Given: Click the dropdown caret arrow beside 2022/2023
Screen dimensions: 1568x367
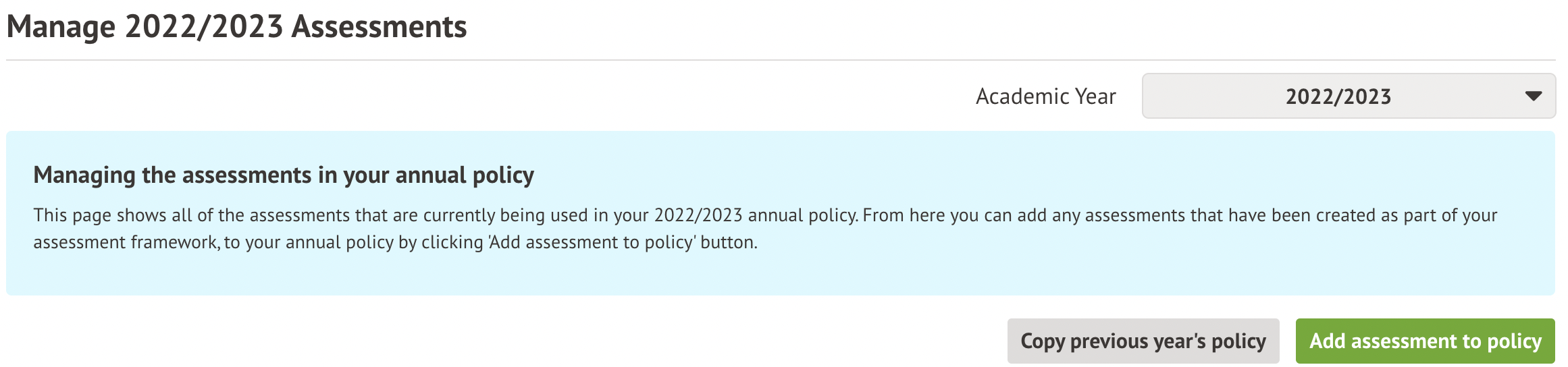Looking at the screenshot, I should click(x=1533, y=96).
